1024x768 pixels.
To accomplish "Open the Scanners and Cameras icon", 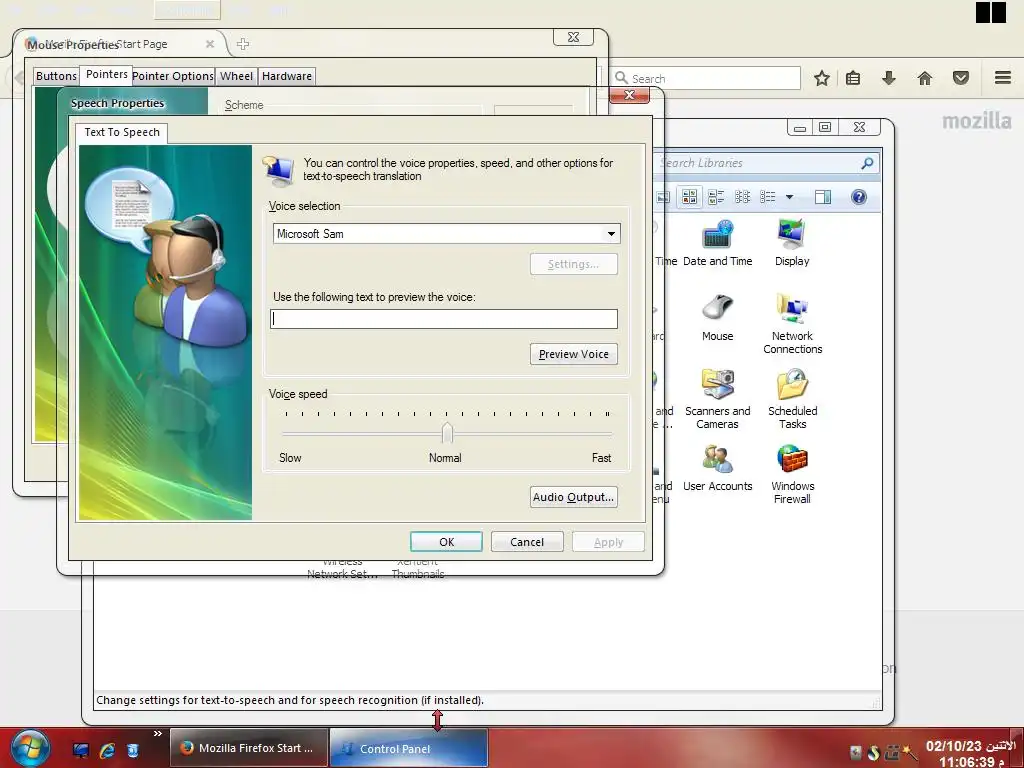I will point(717,399).
